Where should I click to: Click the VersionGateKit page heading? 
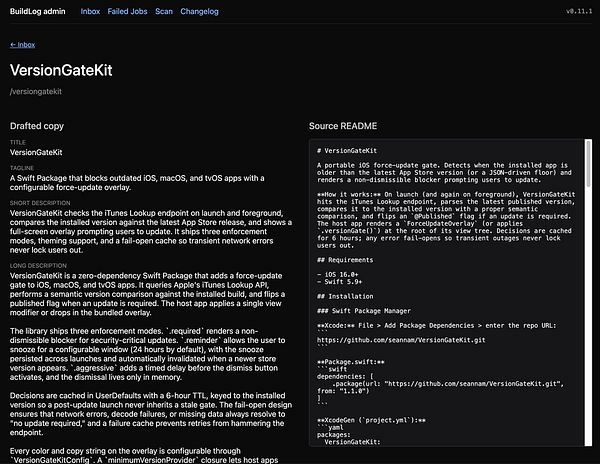pyautogui.click(x=61, y=70)
